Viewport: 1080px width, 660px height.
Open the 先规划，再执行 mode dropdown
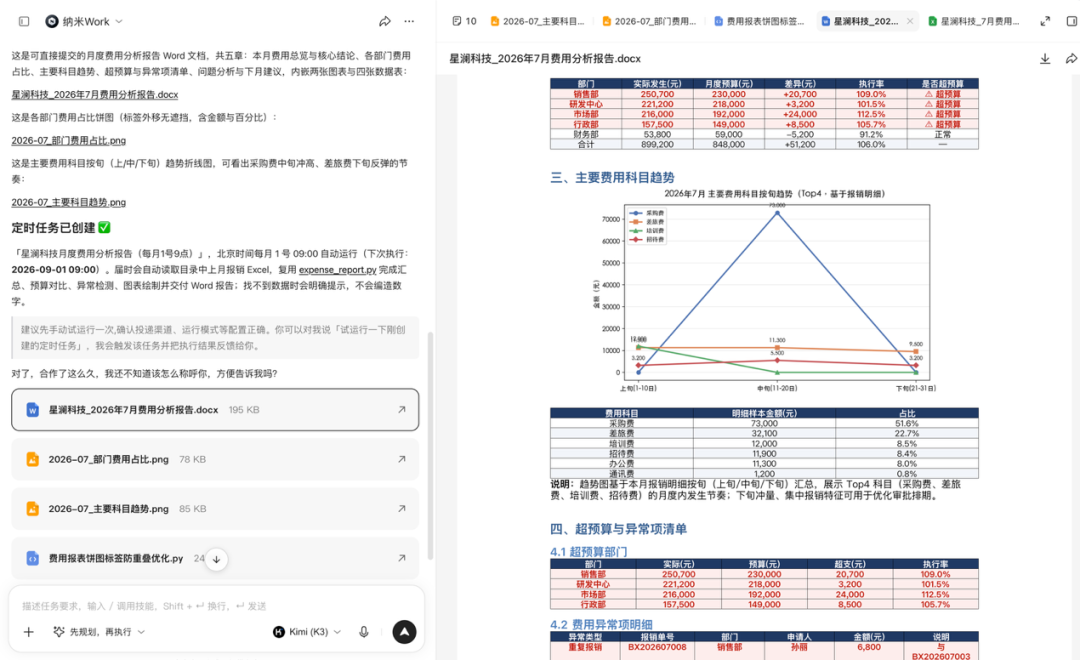tap(99, 632)
